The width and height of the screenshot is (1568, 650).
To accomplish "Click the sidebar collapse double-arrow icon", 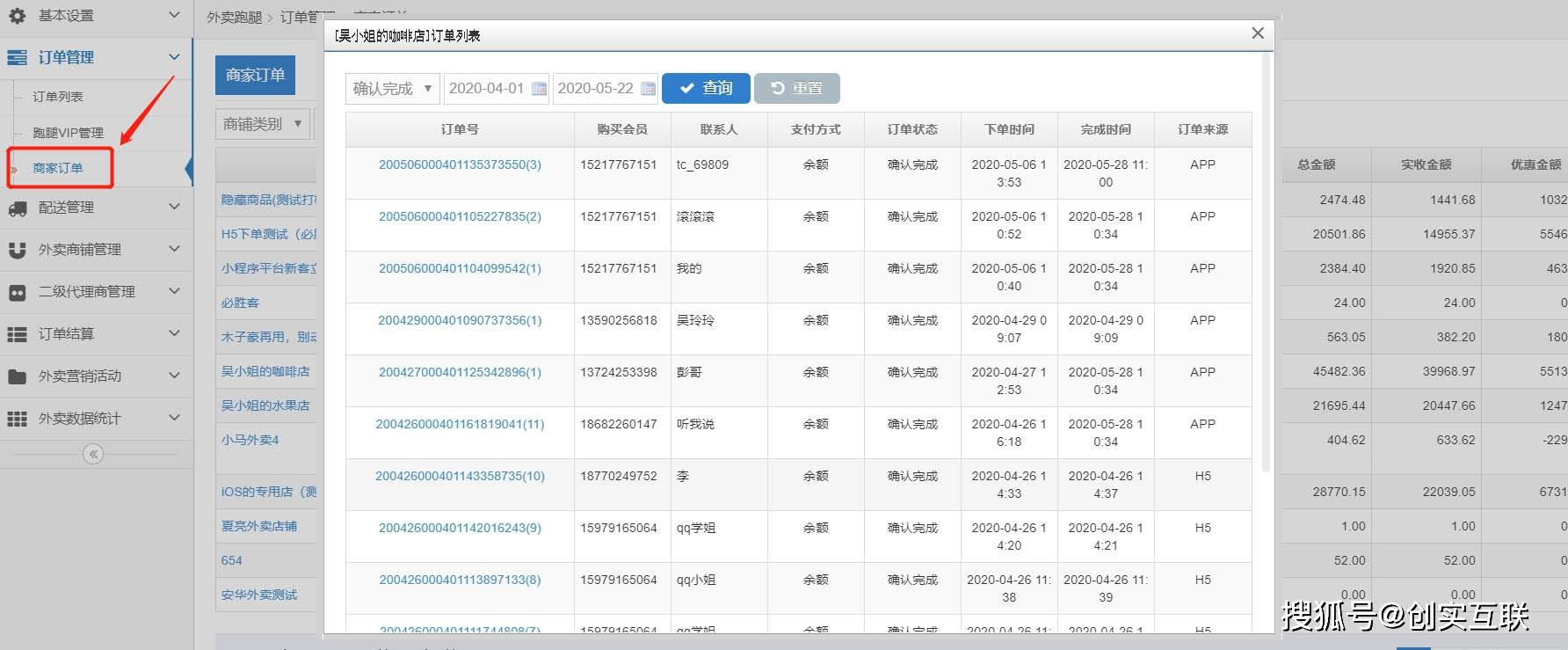I will [x=93, y=454].
